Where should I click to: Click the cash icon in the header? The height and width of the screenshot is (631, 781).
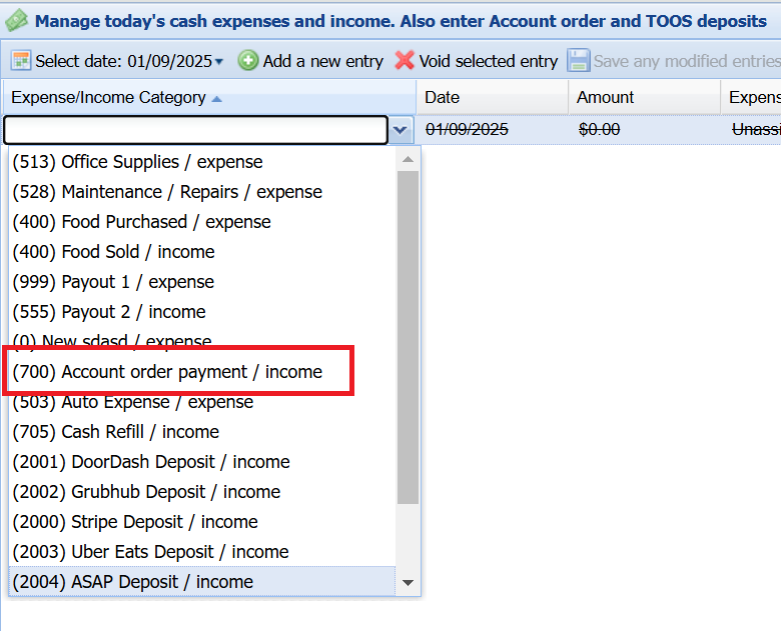(16, 20)
